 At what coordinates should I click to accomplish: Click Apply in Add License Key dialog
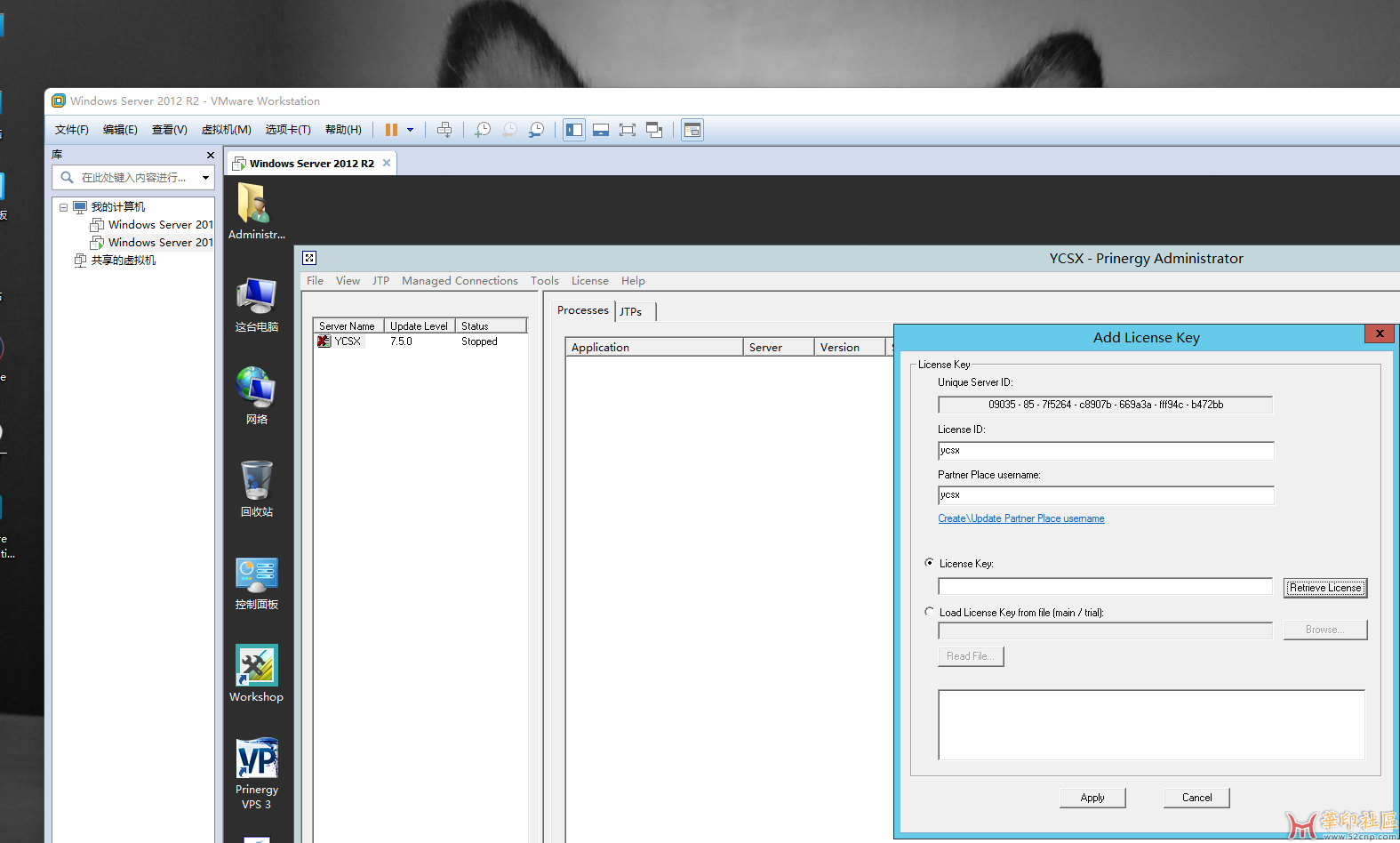coord(1092,798)
